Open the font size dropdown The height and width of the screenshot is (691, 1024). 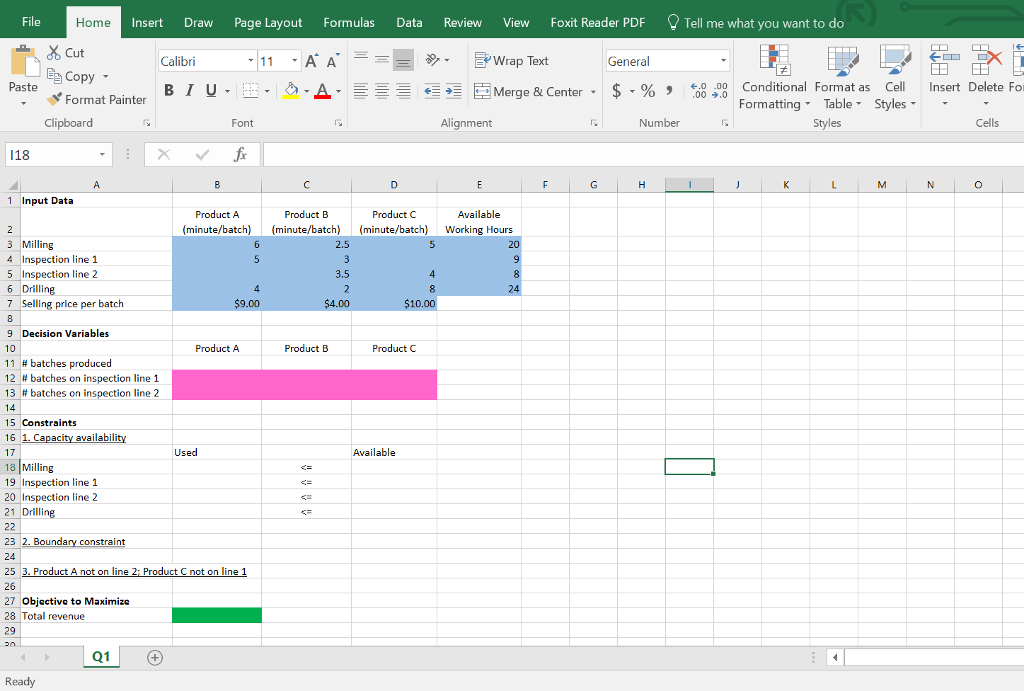click(295, 61)
